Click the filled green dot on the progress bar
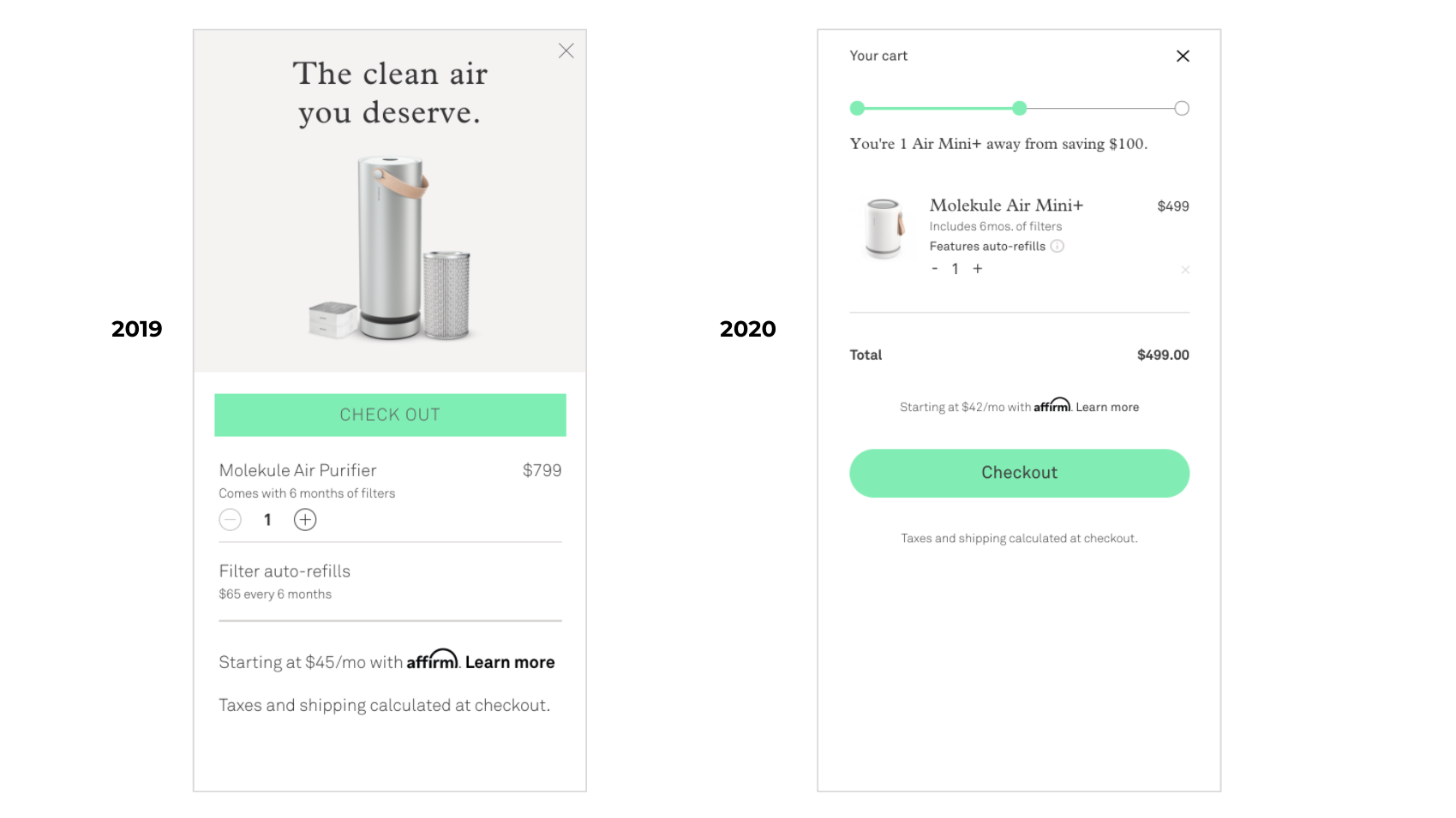Viewport: 1456px width, 818px height. pyautogui.click(x=1019, y=108)
